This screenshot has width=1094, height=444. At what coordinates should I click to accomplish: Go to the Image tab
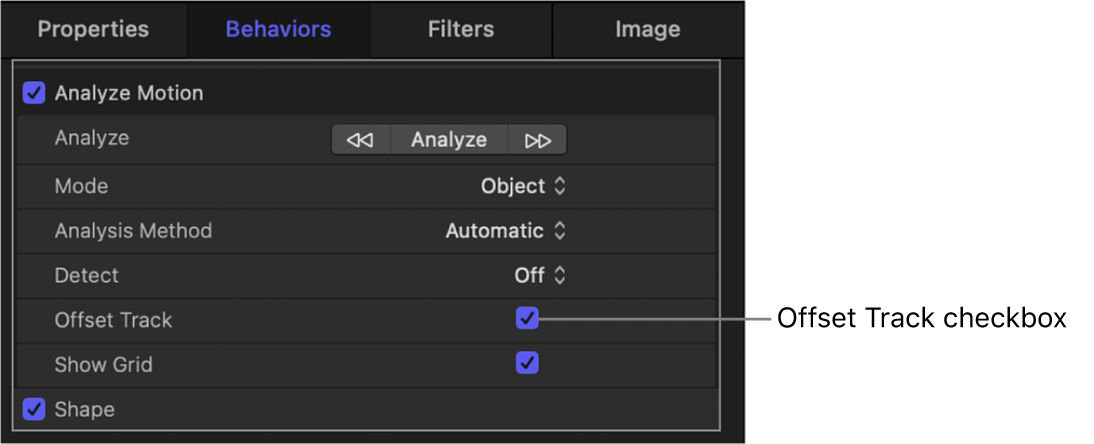click(647, 29)
